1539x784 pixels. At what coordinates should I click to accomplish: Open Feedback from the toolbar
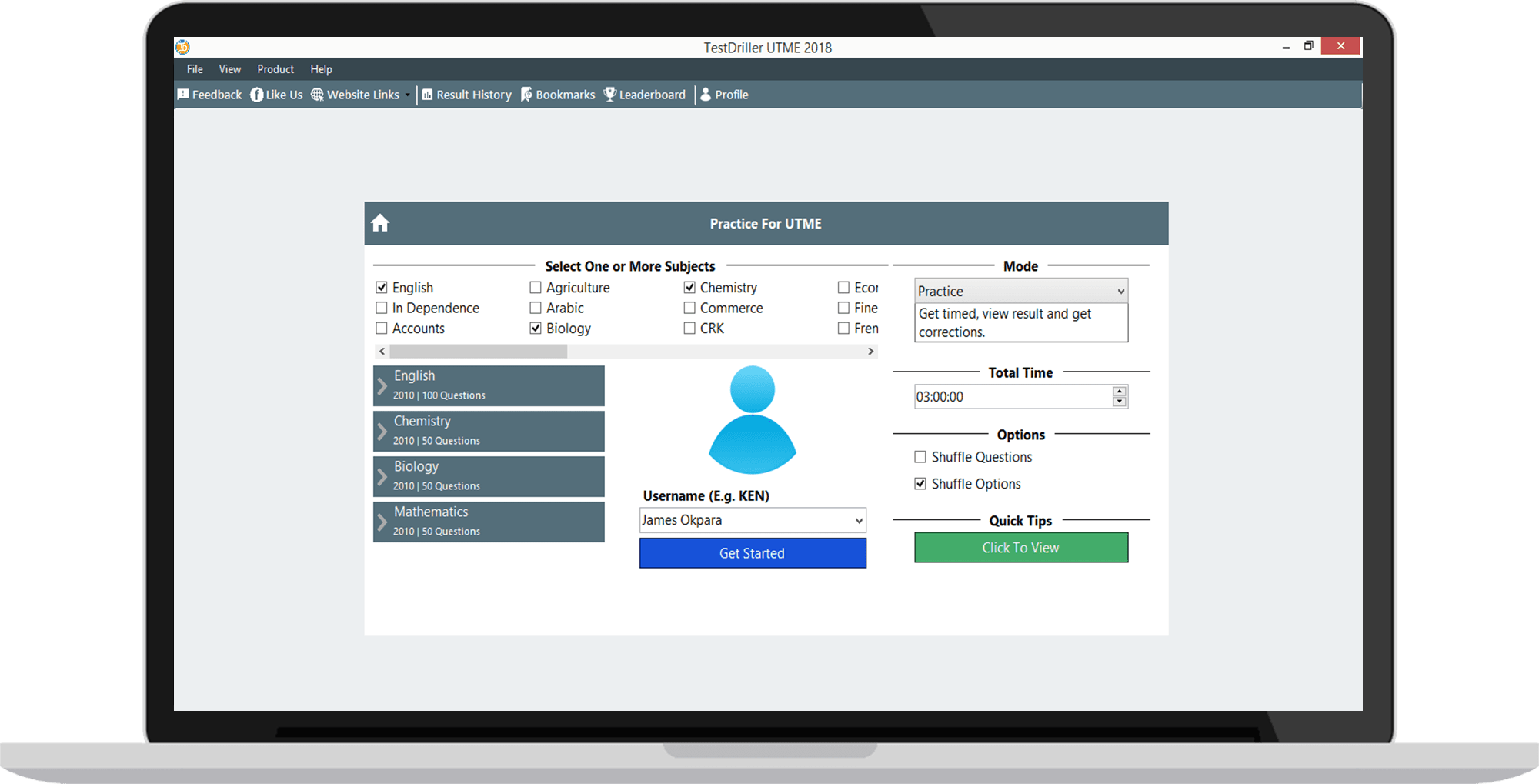pos(209,95)
